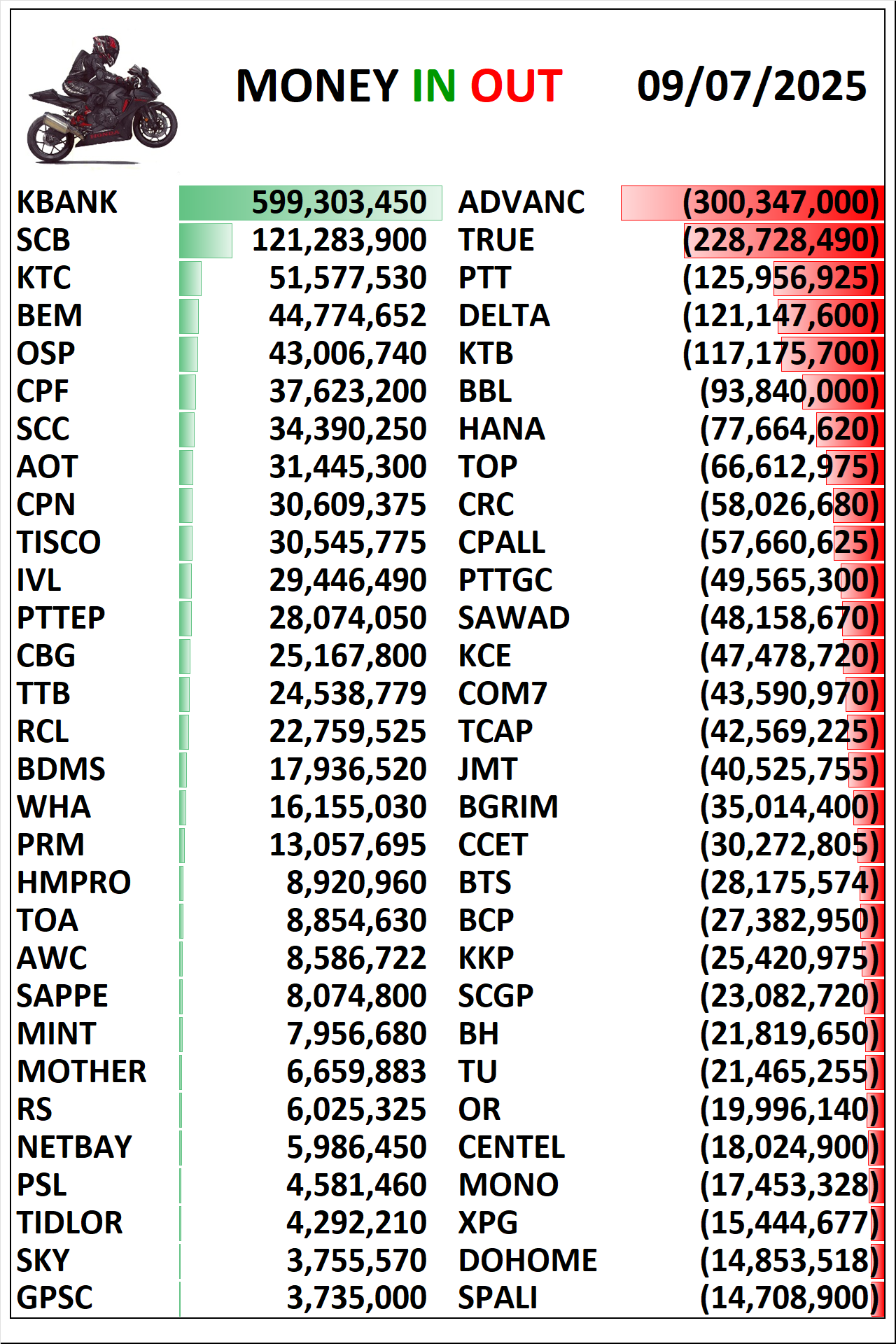Click the (300,347,000) red bar cell

coord(752,203)
